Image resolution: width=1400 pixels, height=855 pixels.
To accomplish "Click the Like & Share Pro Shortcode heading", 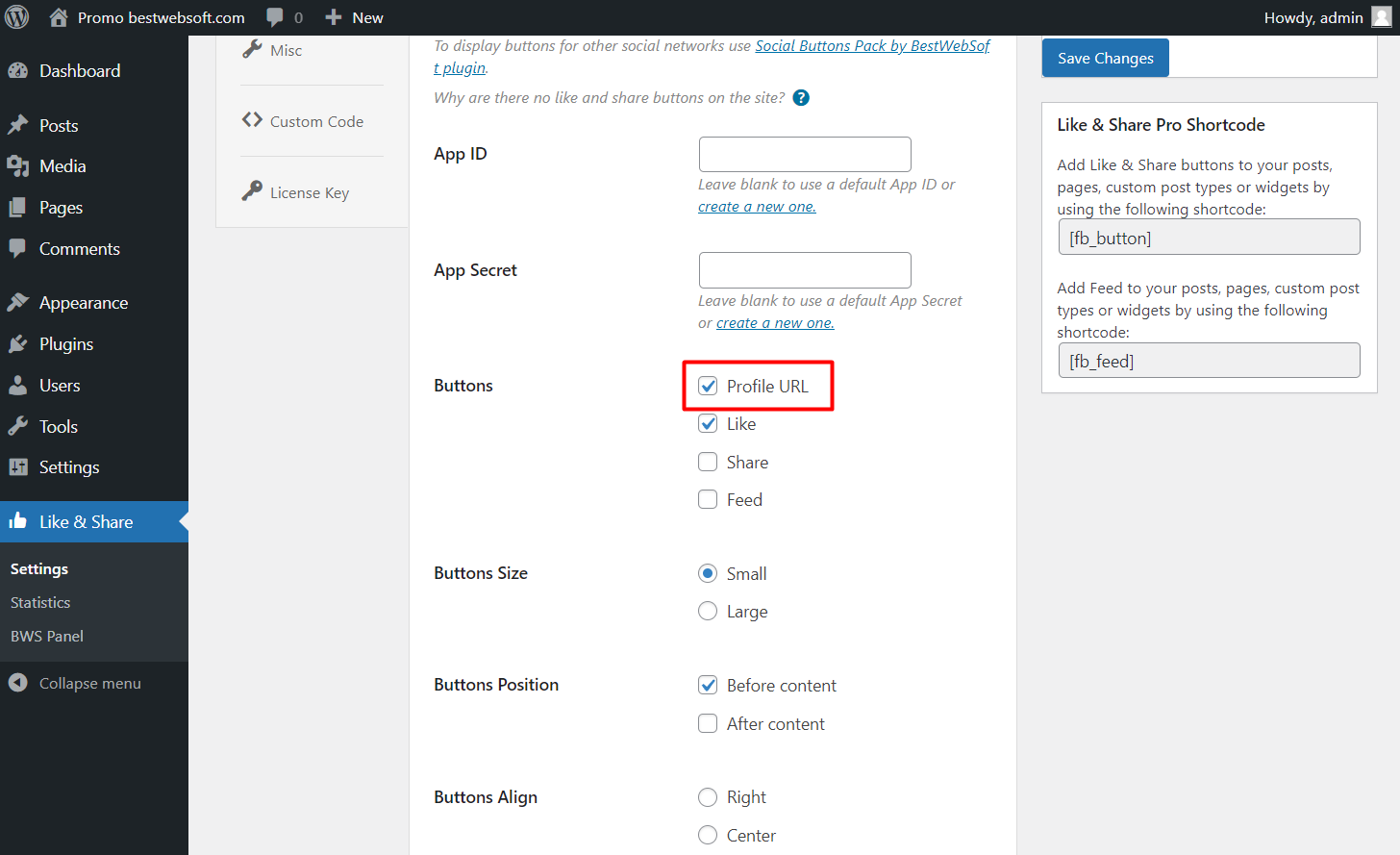I will pos(1161,125).
